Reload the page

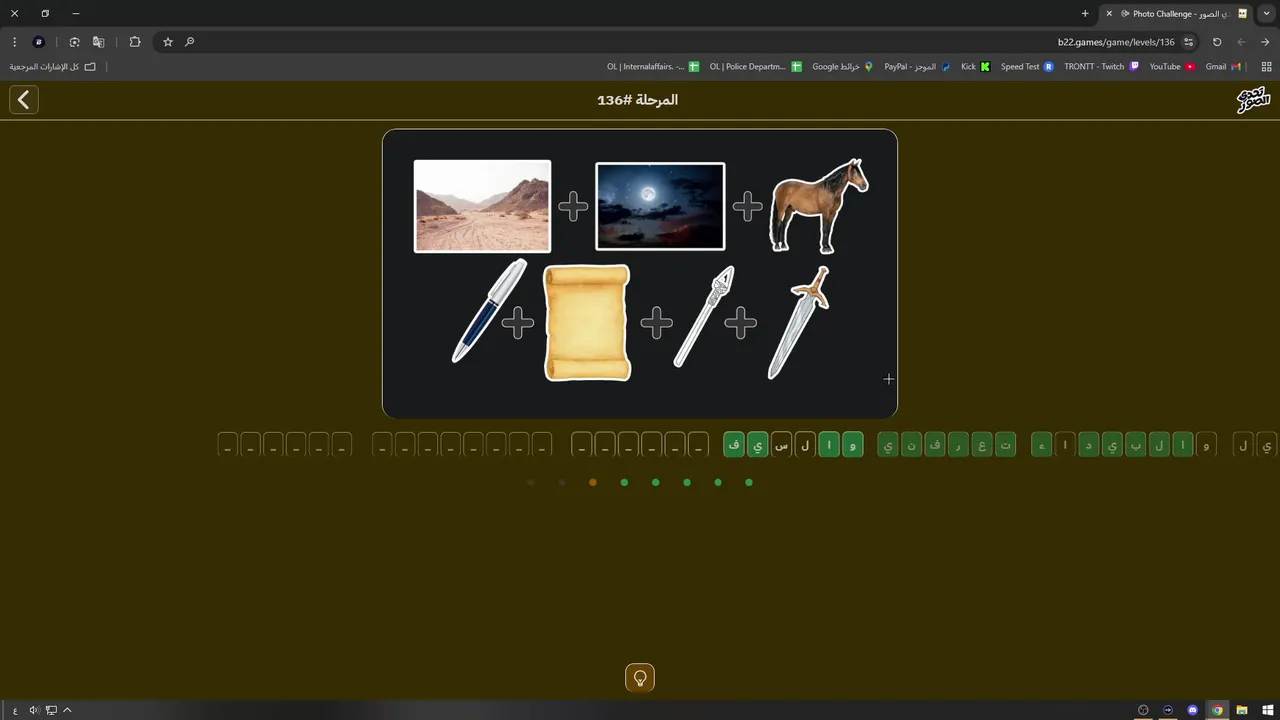(x=1217, y=42)
